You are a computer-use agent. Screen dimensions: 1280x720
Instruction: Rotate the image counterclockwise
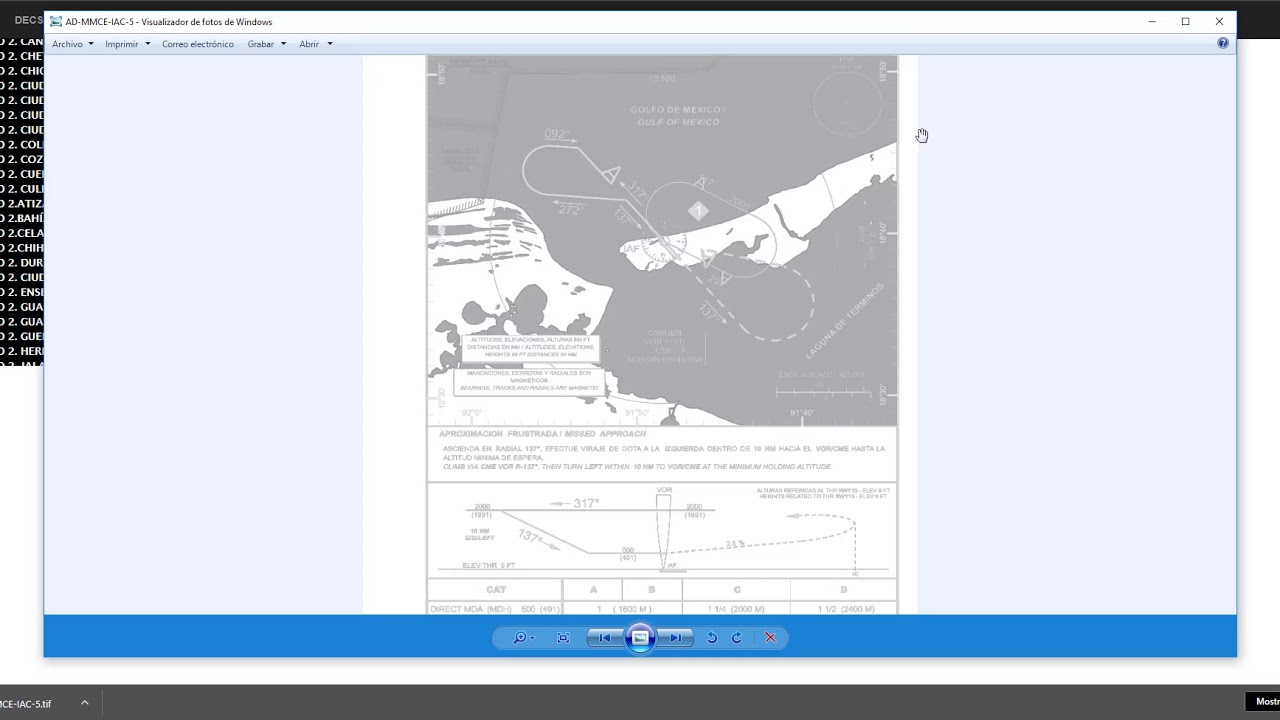click(x=712, y=638)
